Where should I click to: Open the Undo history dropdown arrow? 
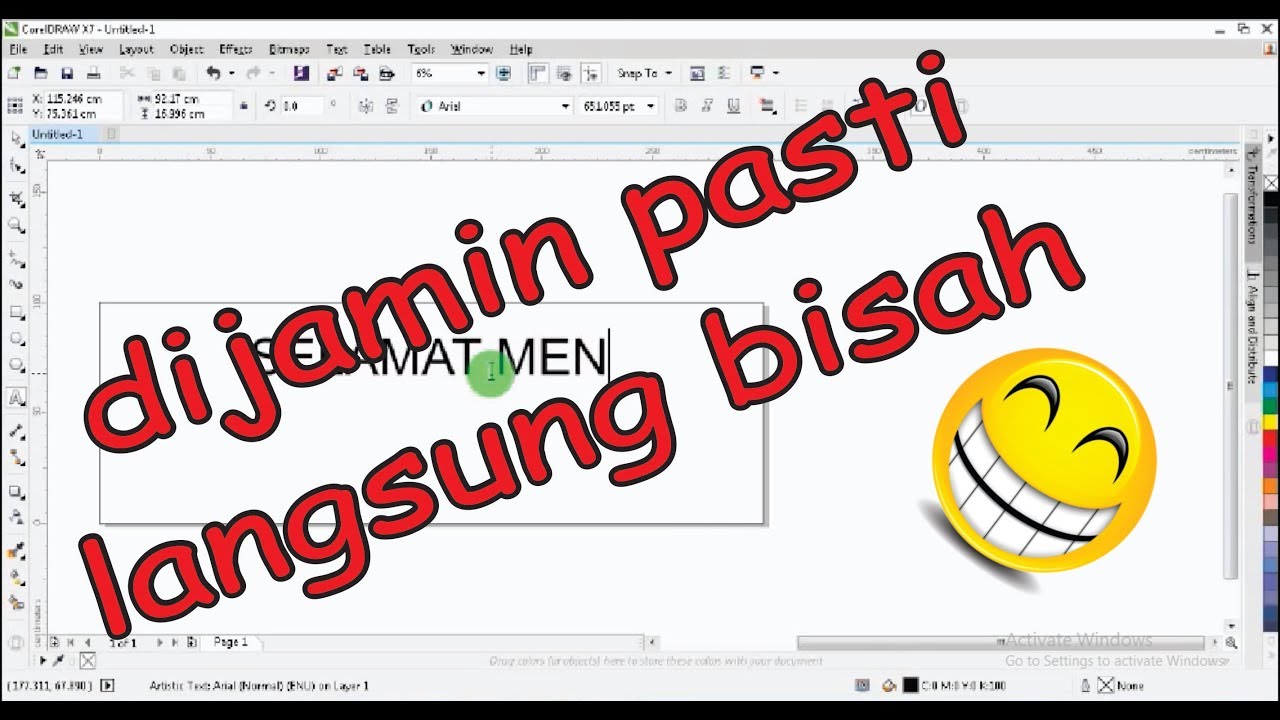(231, 73)
